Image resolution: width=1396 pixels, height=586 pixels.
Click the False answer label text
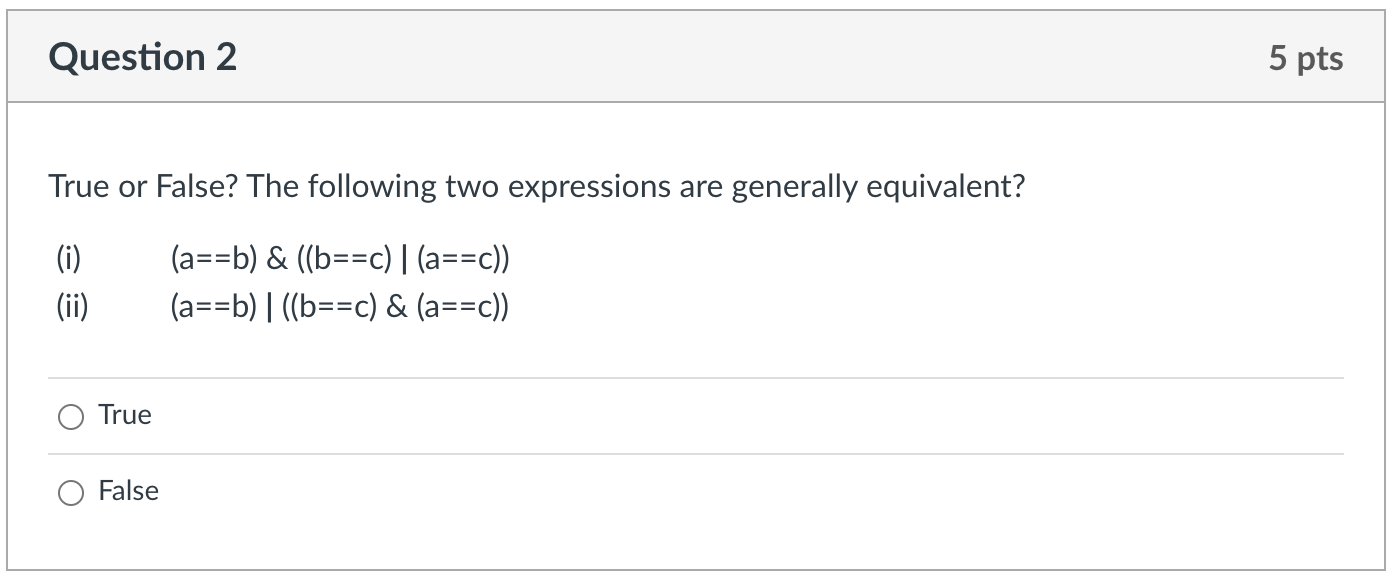coord(128,491)
